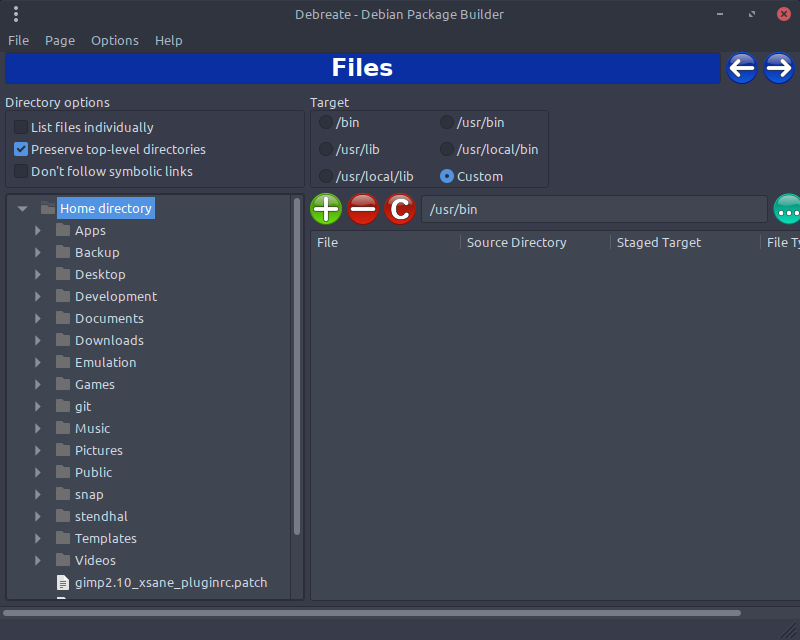This screenshot has height=640, width=800.
Task: Open the Page menu
Action: click(60, 40)
